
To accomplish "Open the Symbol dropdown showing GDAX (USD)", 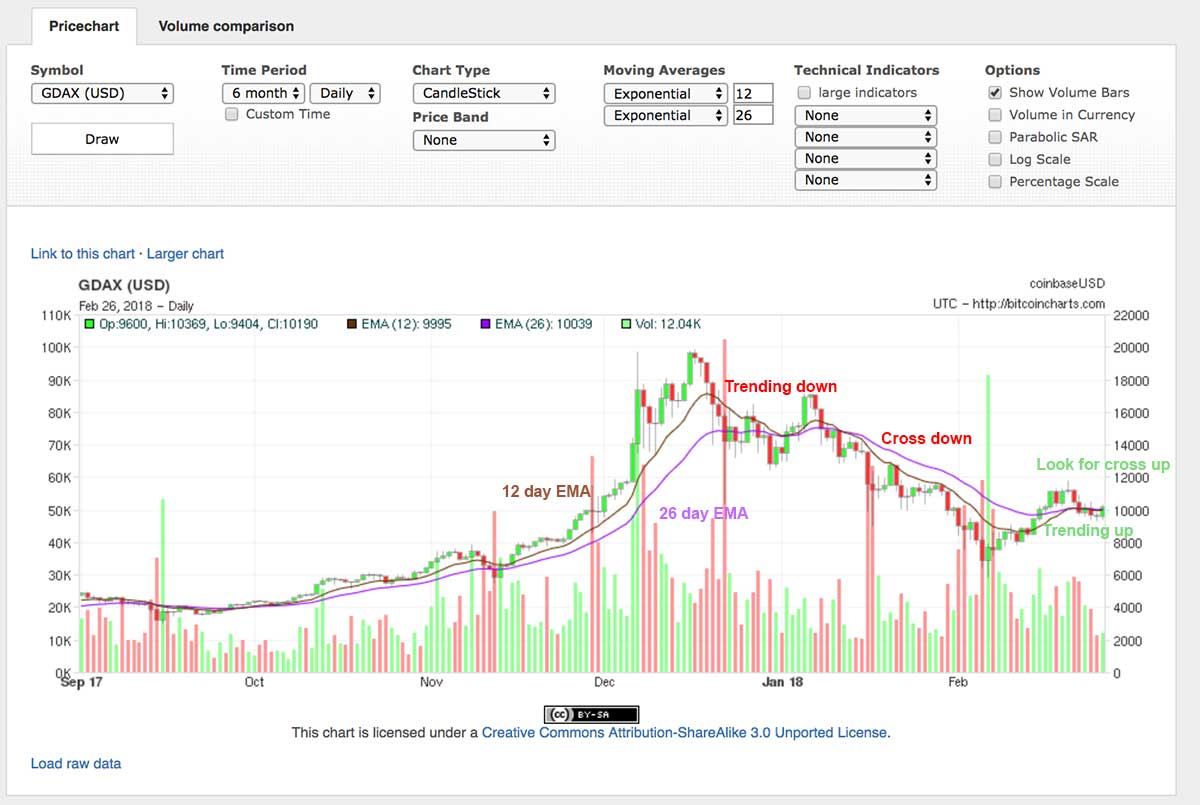I will tap(102, 93).
